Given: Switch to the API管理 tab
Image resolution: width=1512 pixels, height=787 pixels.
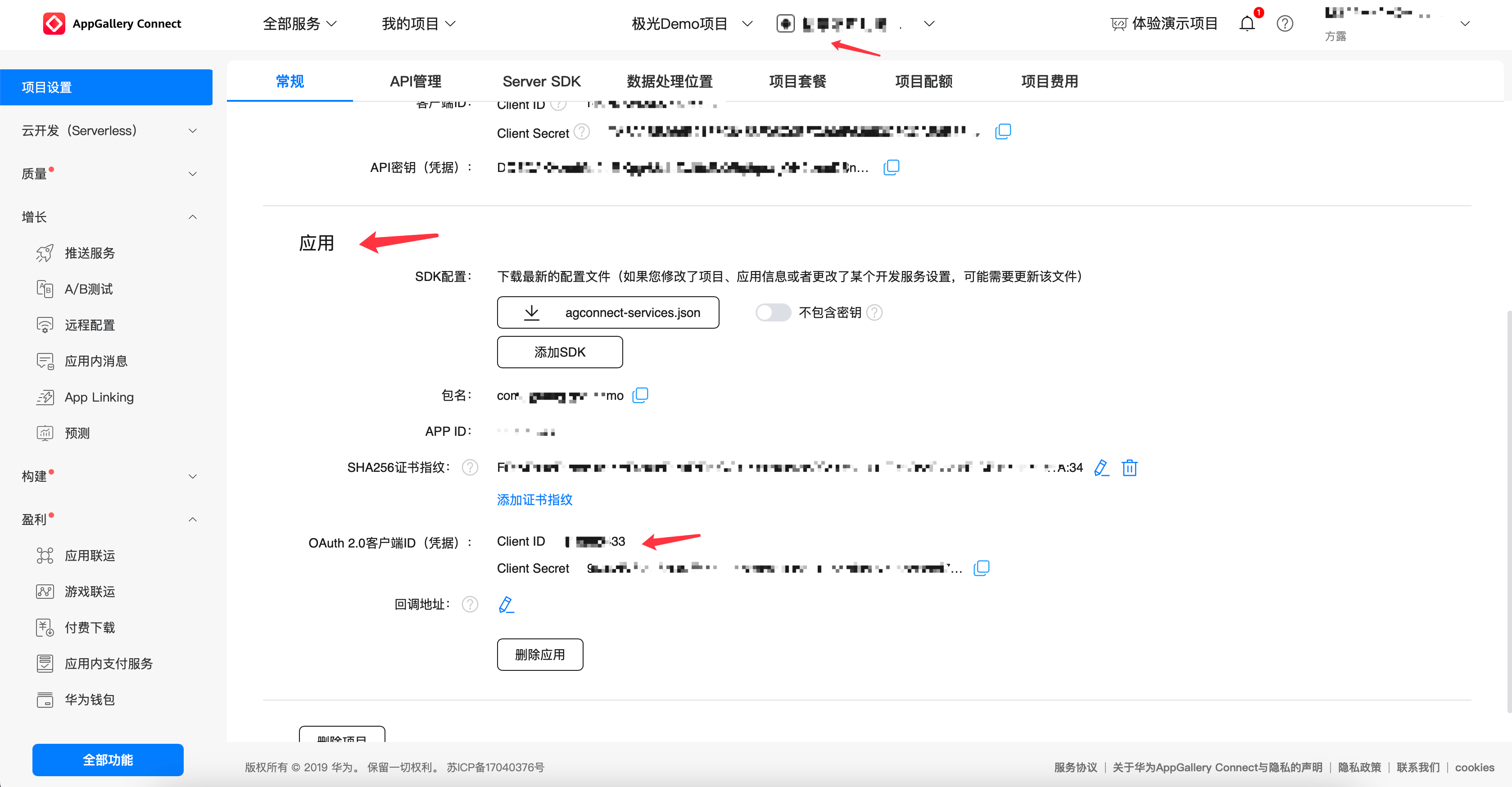Looking at the screenshot, I should point(416,81).
